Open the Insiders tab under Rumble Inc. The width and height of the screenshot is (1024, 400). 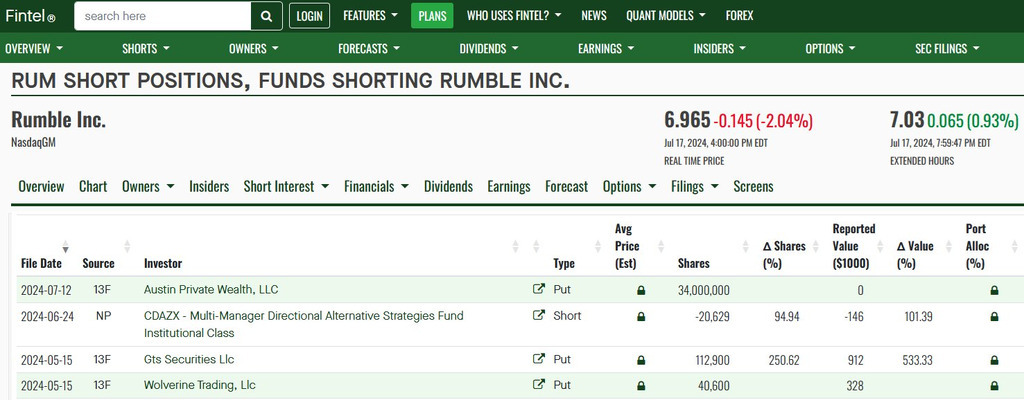pos(209,186)
